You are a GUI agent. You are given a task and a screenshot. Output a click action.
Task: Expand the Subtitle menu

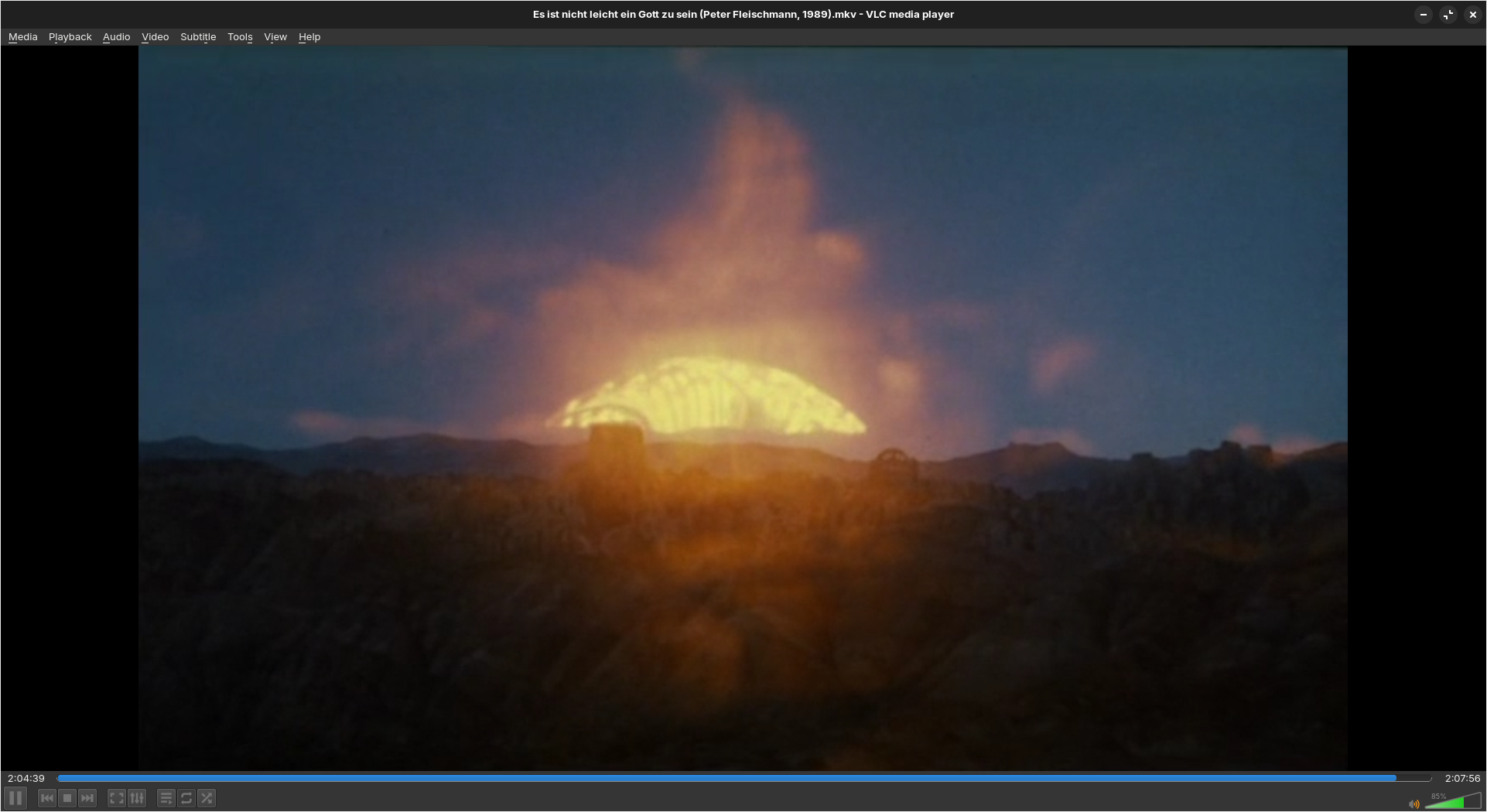(198, 37)
